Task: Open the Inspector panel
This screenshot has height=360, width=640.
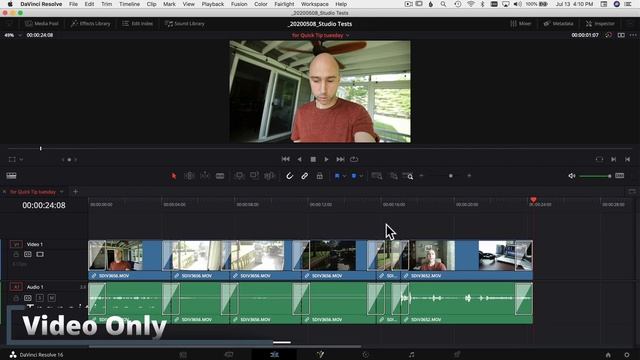Action: point(600,24)
